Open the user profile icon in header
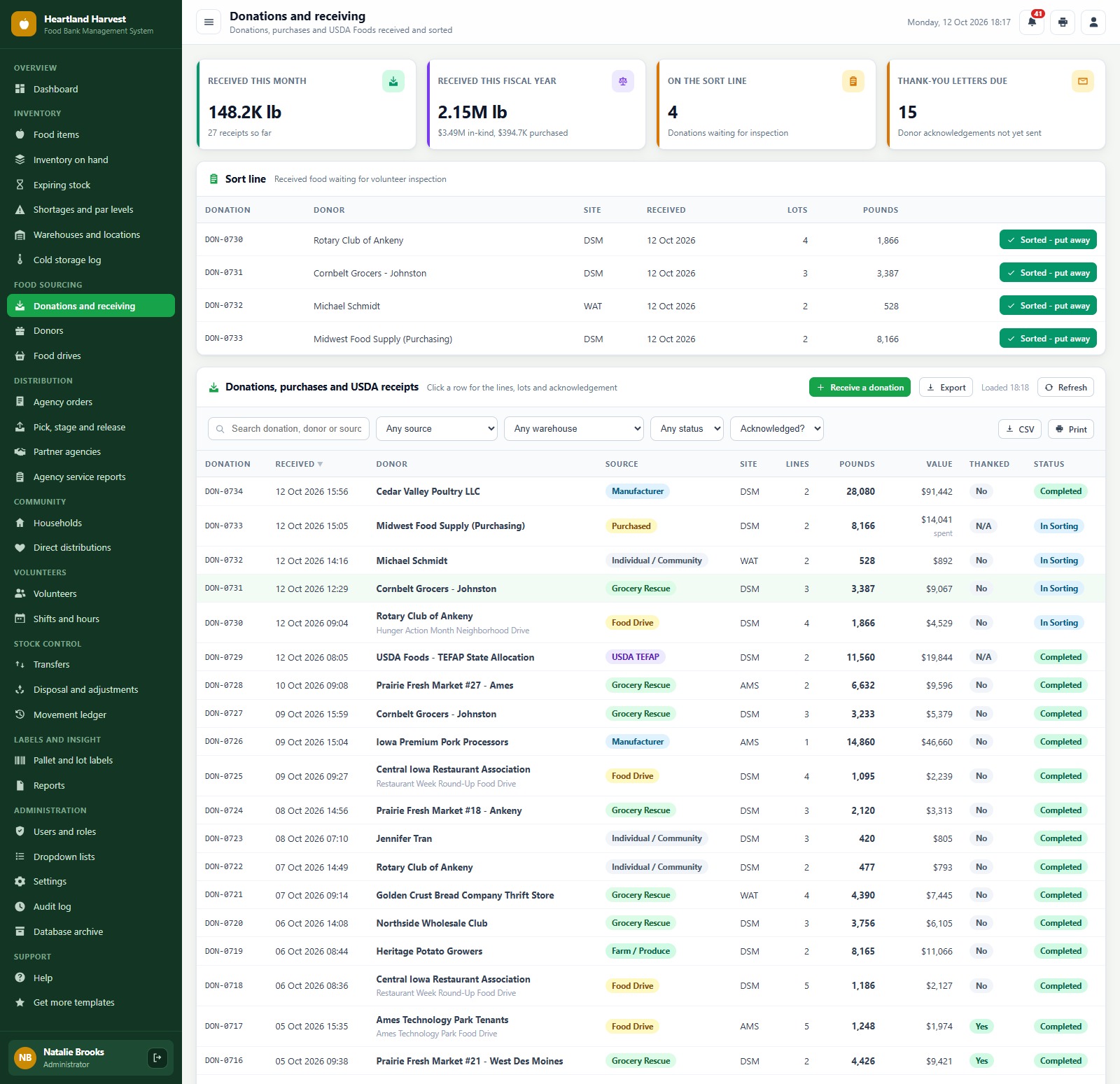Viewport: 1120px width, 1084px height. [x=1093, y=22]
